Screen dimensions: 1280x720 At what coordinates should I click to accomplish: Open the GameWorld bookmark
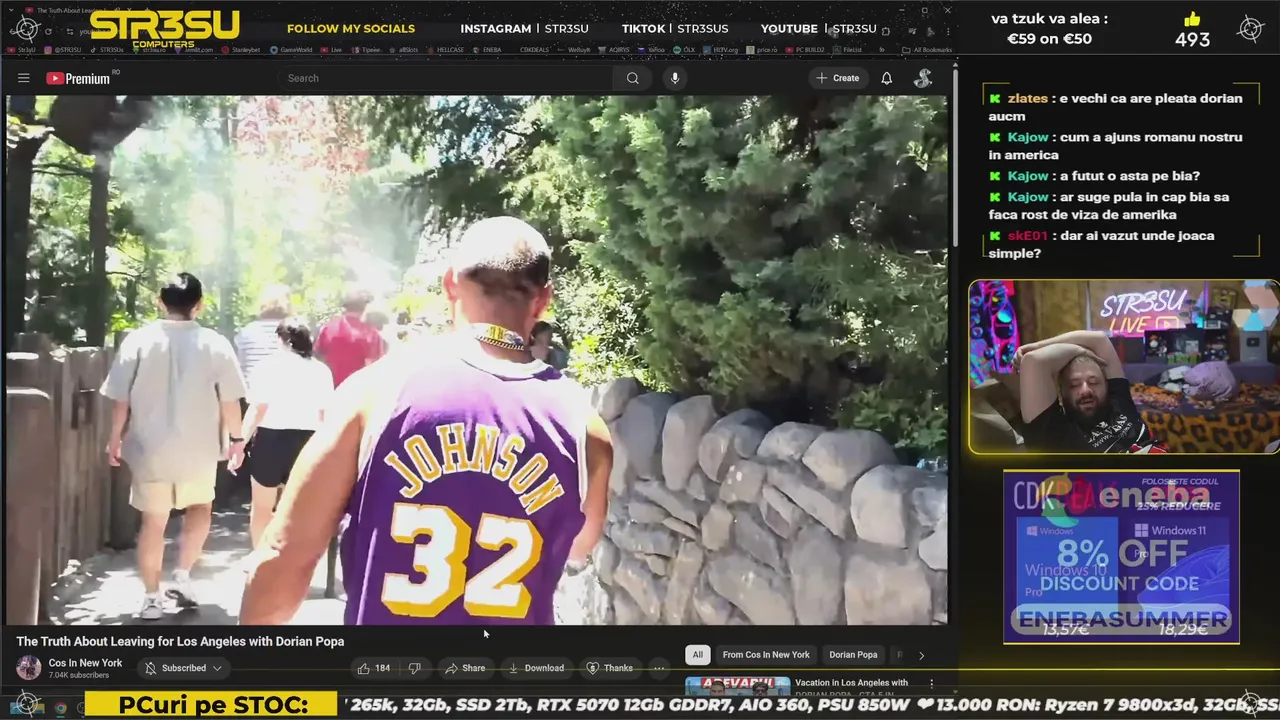click(291, 49)
